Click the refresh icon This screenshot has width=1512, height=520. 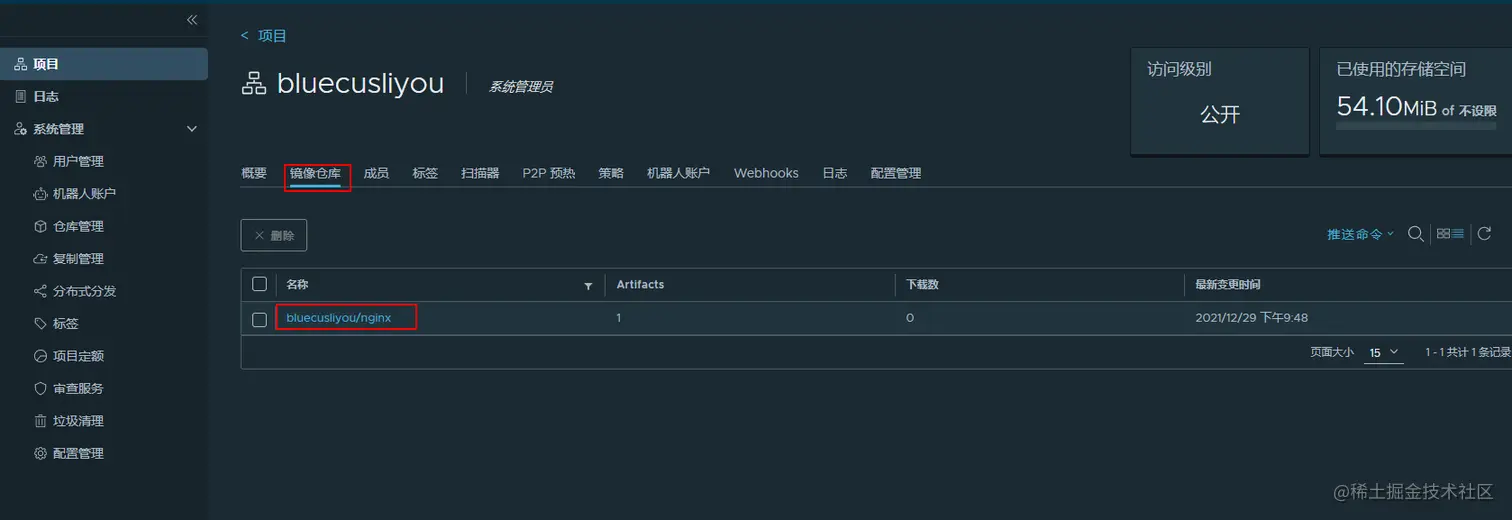coord(1484,234)
